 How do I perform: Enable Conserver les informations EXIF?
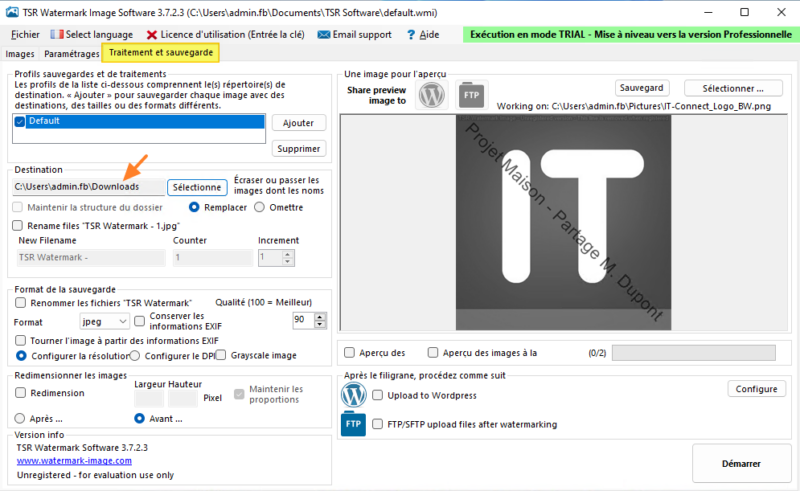click(x=139, y=321)
